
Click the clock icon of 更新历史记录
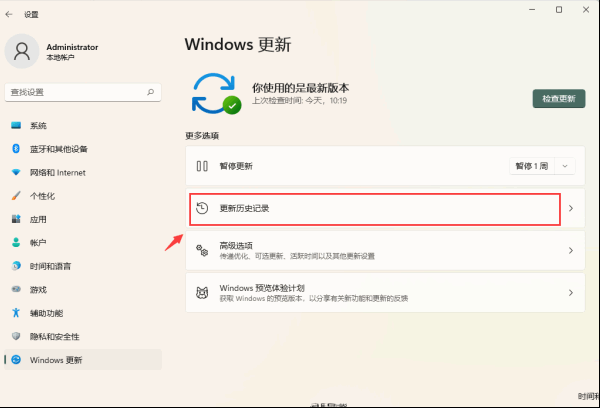coord(202,208)
